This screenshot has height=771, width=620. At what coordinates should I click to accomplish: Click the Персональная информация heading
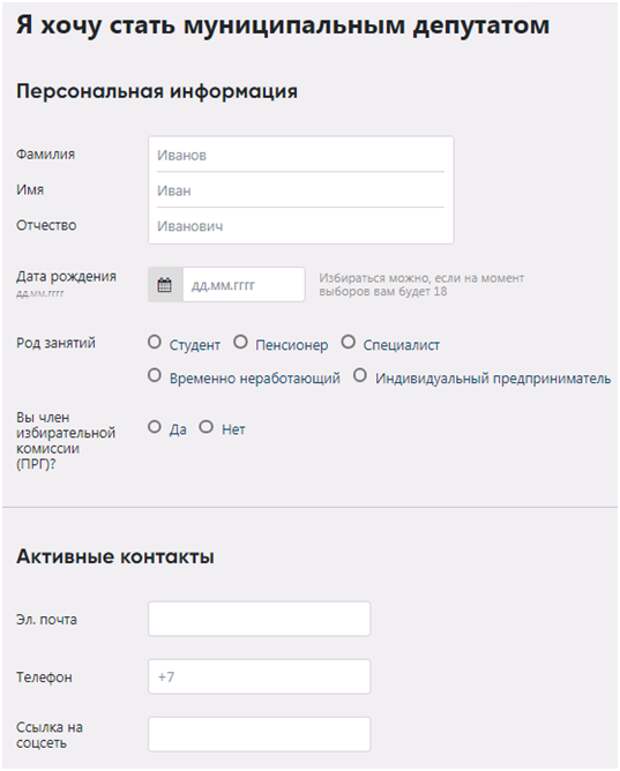(157, 91)
